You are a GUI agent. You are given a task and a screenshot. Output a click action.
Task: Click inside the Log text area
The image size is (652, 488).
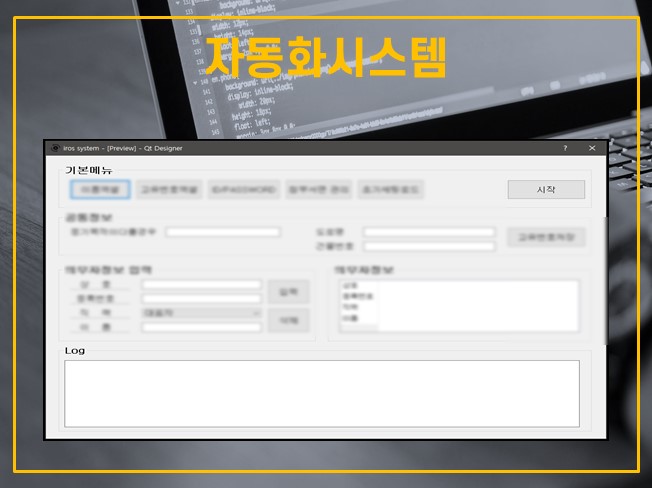click(321, 393)
